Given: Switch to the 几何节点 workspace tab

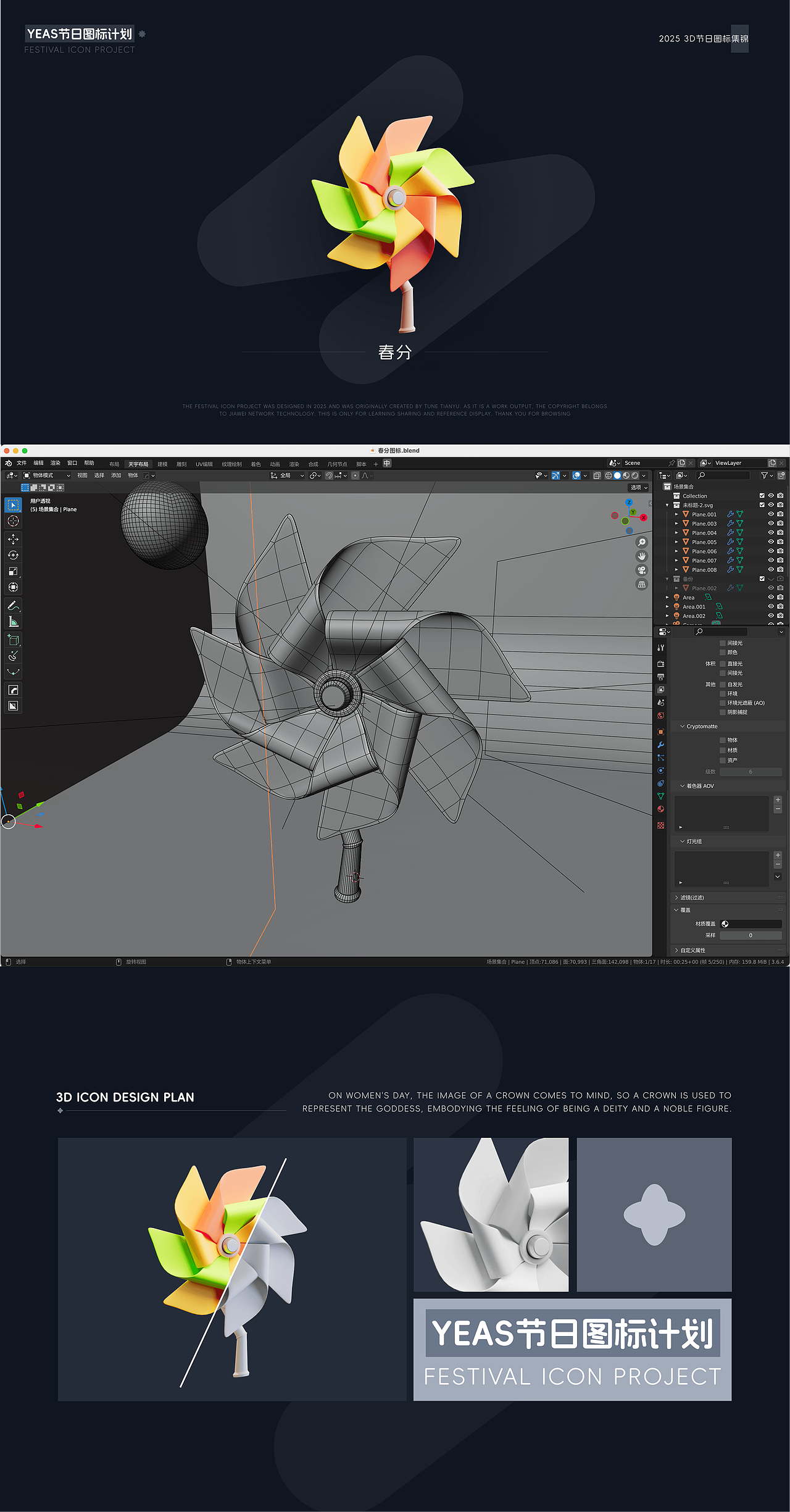Looking at the screenshot, I should [x=337, y=464].
